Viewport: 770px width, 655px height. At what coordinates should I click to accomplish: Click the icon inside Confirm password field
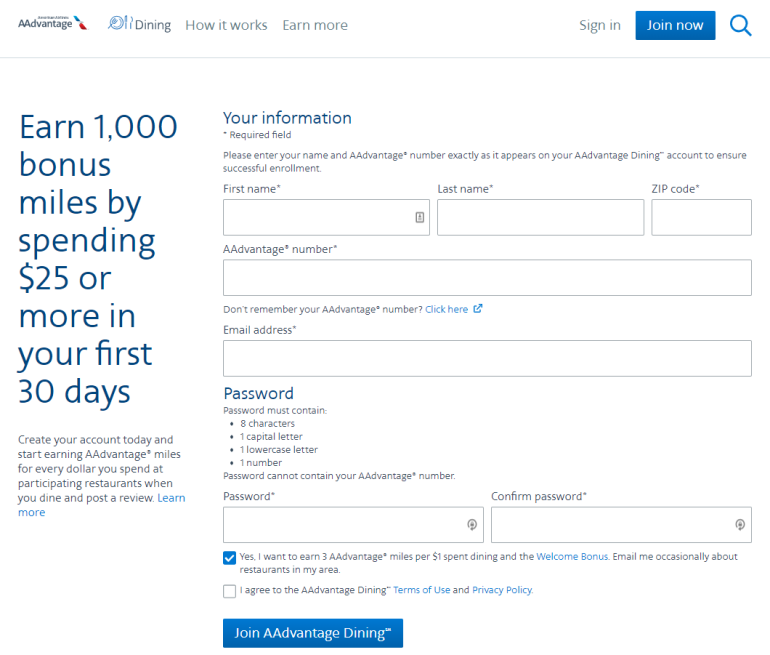[740, 525]
